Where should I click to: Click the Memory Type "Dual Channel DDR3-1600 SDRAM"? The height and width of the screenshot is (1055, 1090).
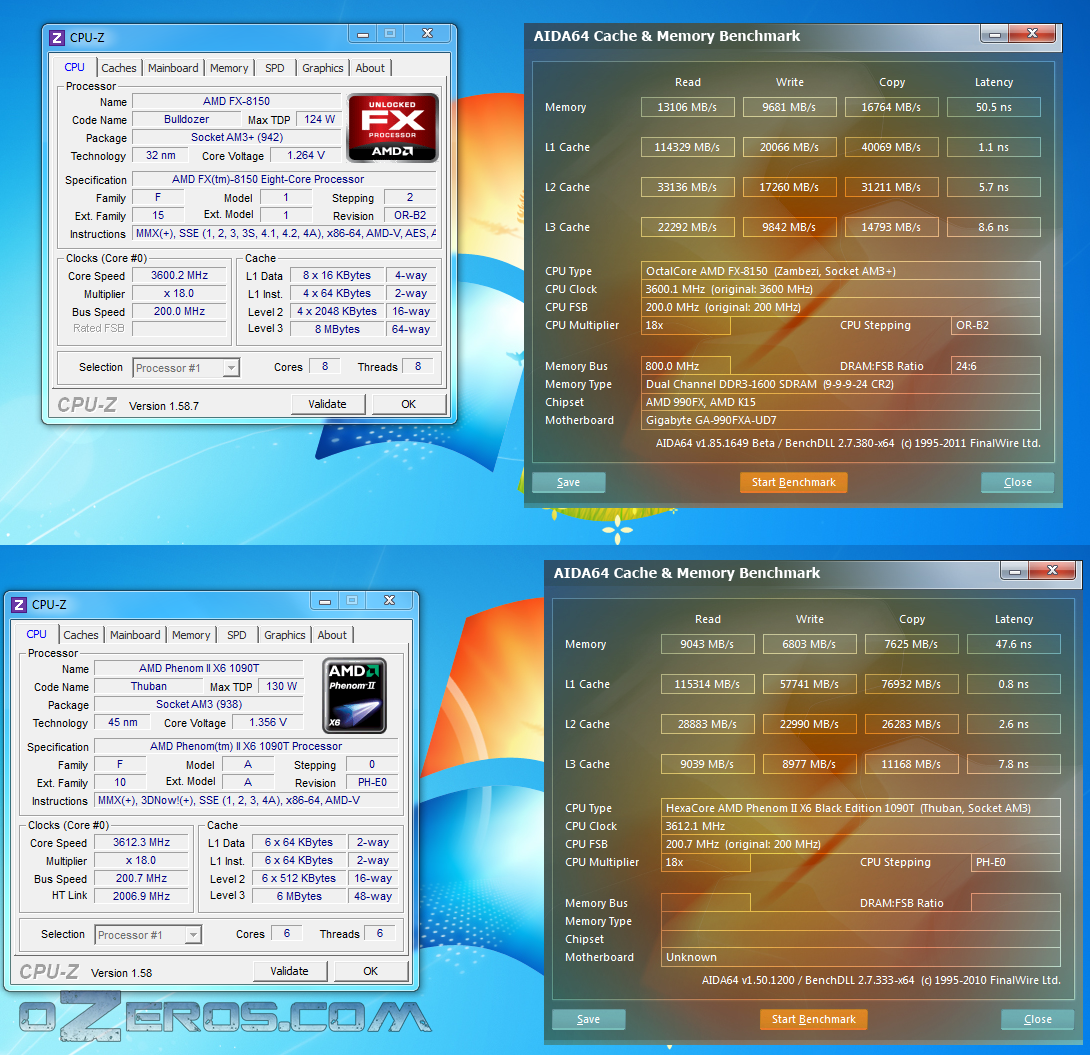731,384
